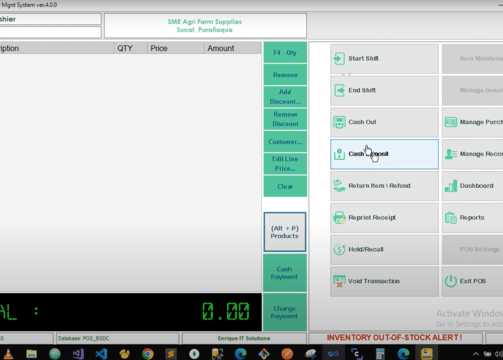
Task: Click the Reports clipboard icon
Action: 451,218
